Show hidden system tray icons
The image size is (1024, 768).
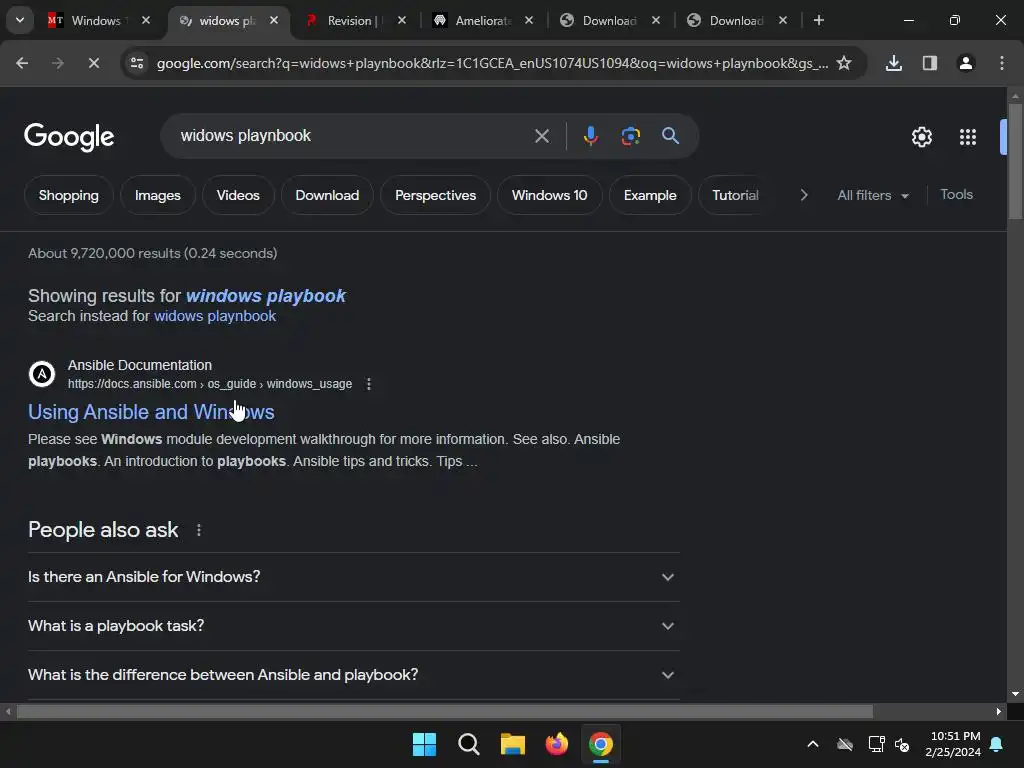pos(813,744)
